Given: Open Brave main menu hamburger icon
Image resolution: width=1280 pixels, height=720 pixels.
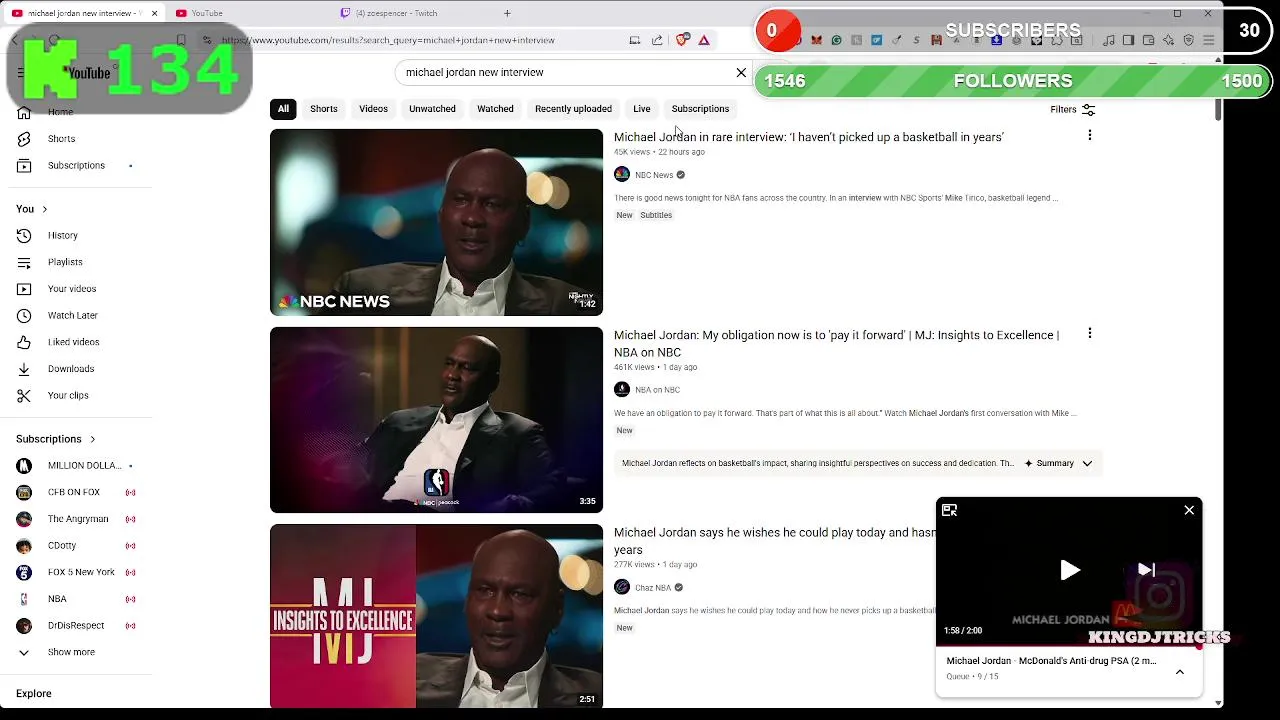Looking at the screenshot, I should 1208,40.
